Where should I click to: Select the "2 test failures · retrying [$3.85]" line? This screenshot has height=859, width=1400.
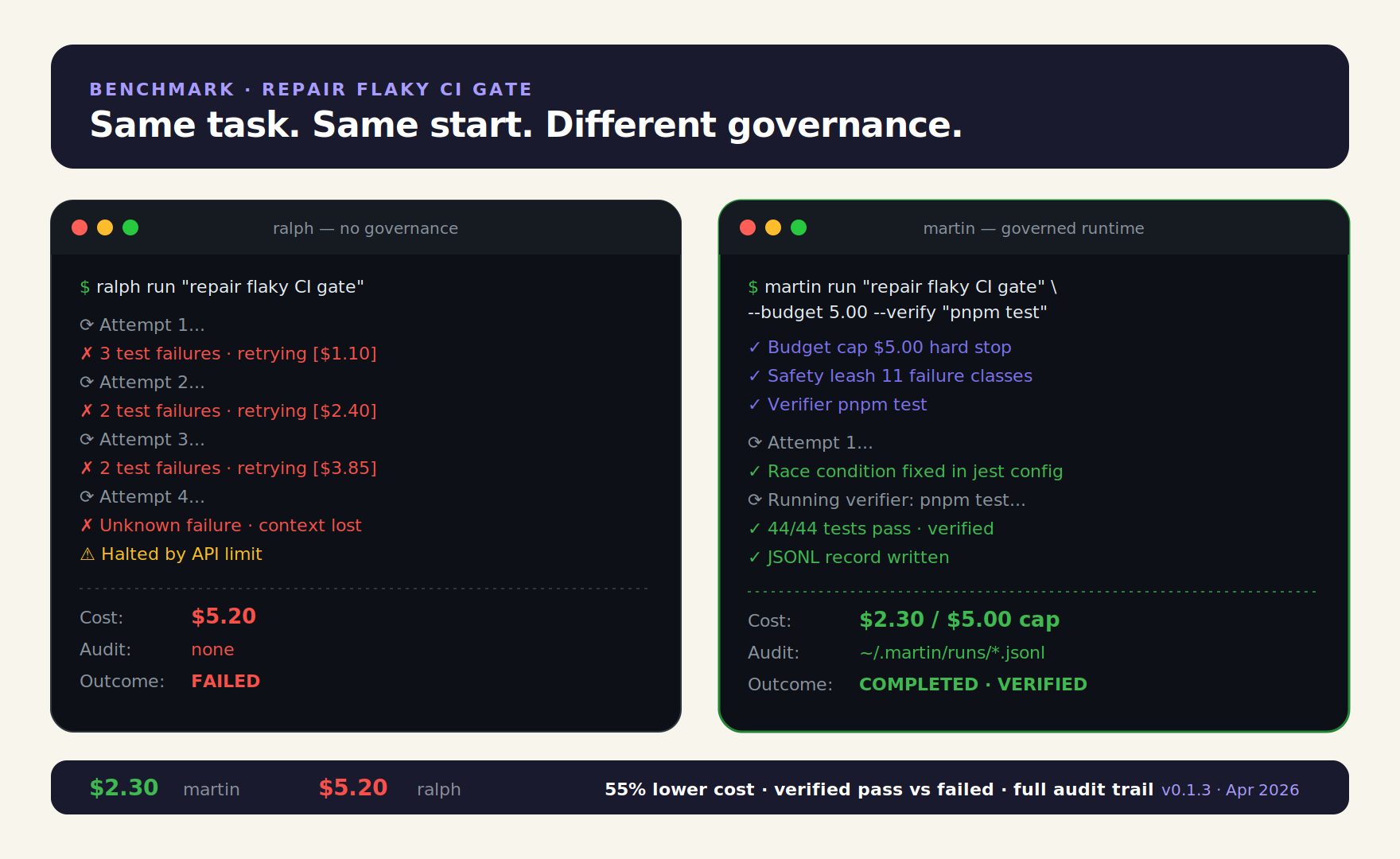pyautogui.click(x=228, y=468)
